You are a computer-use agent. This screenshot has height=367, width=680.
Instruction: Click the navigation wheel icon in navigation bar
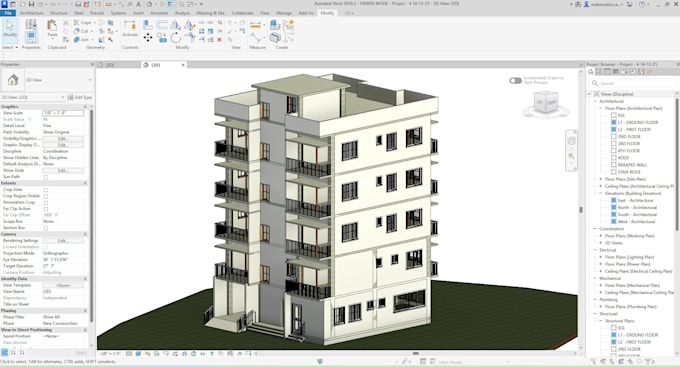572,141
